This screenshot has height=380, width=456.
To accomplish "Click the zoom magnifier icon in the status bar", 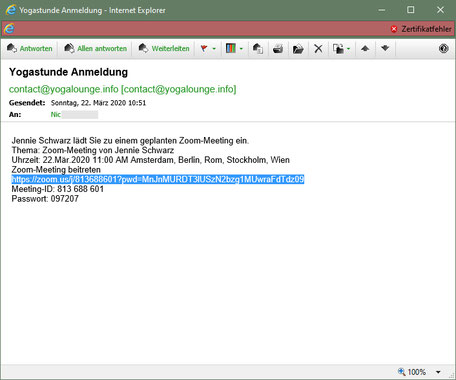I will pos(401,371).
